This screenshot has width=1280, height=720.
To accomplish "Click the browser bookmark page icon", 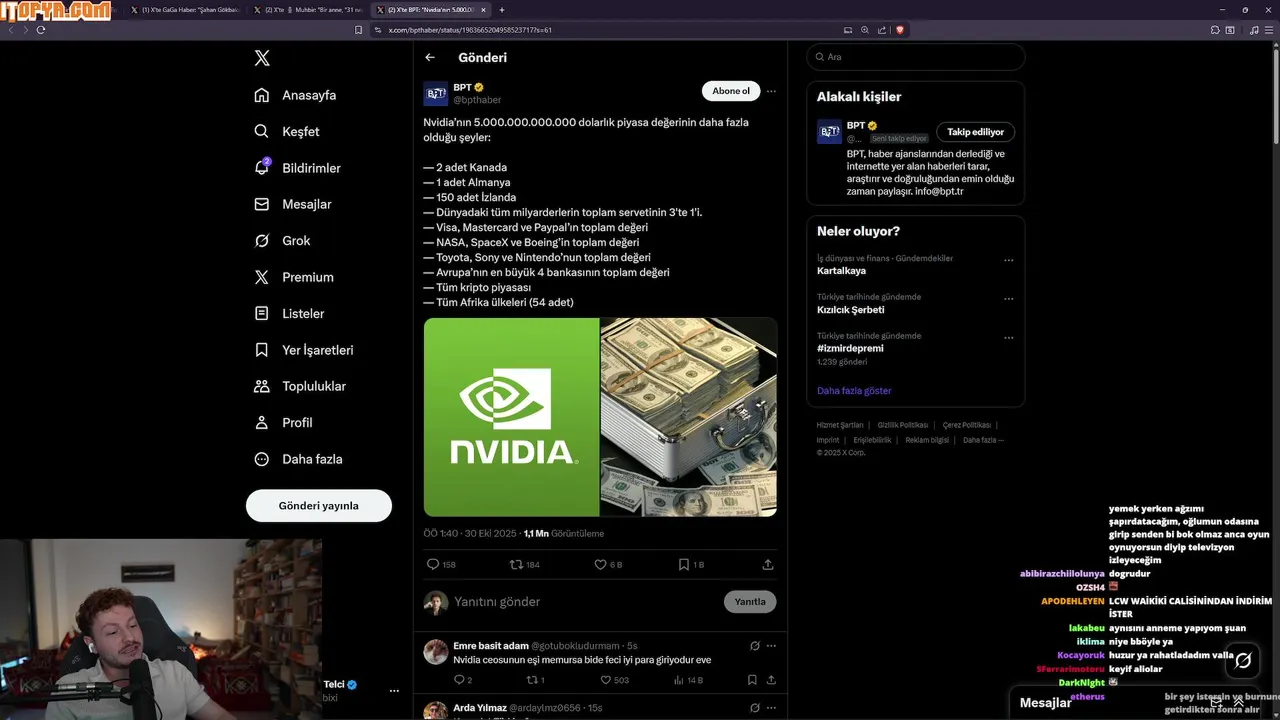I will click(x=359, y=30).
